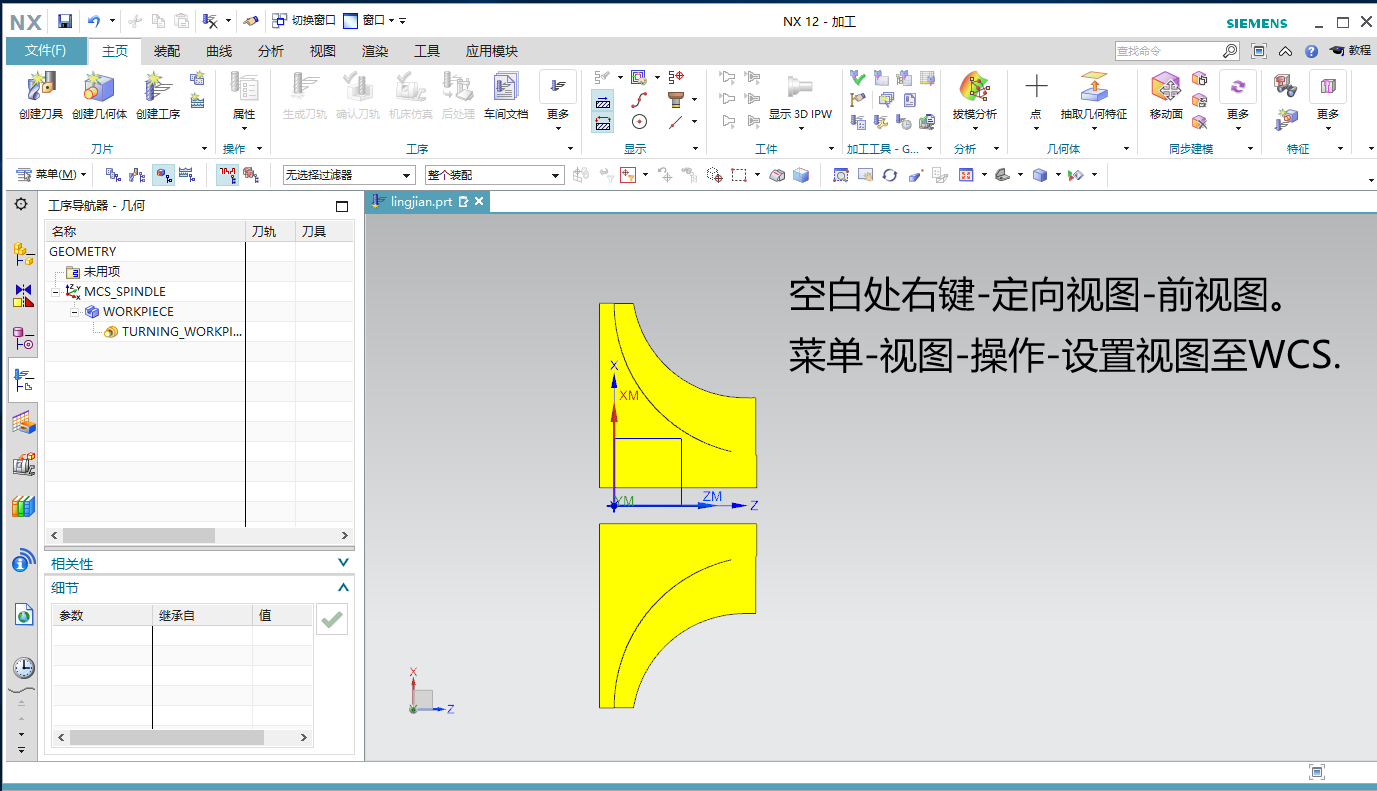Open the Web Browser sidebar icon

[23, 614]
